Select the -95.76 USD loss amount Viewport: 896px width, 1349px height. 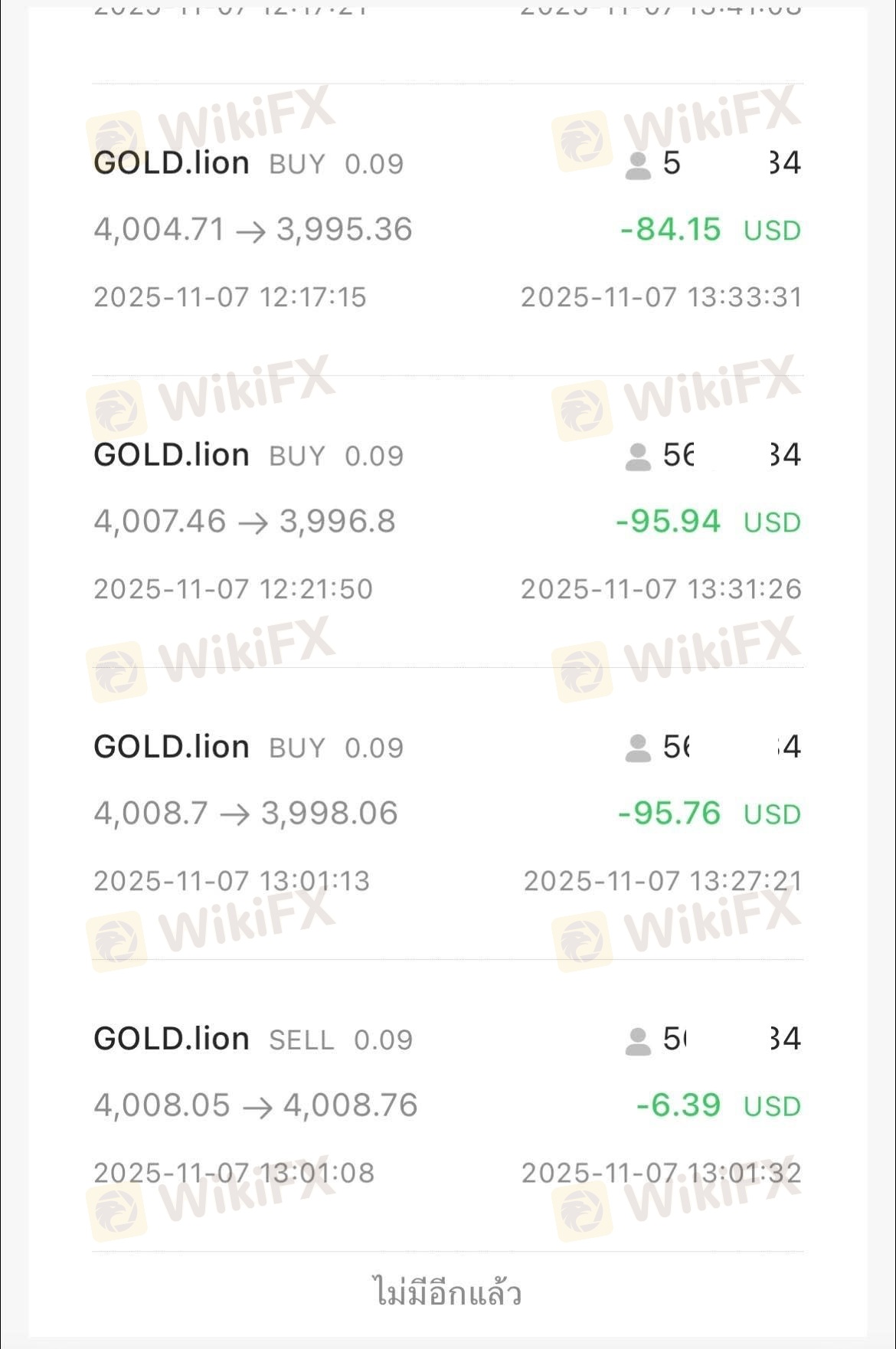click(669, 814)
